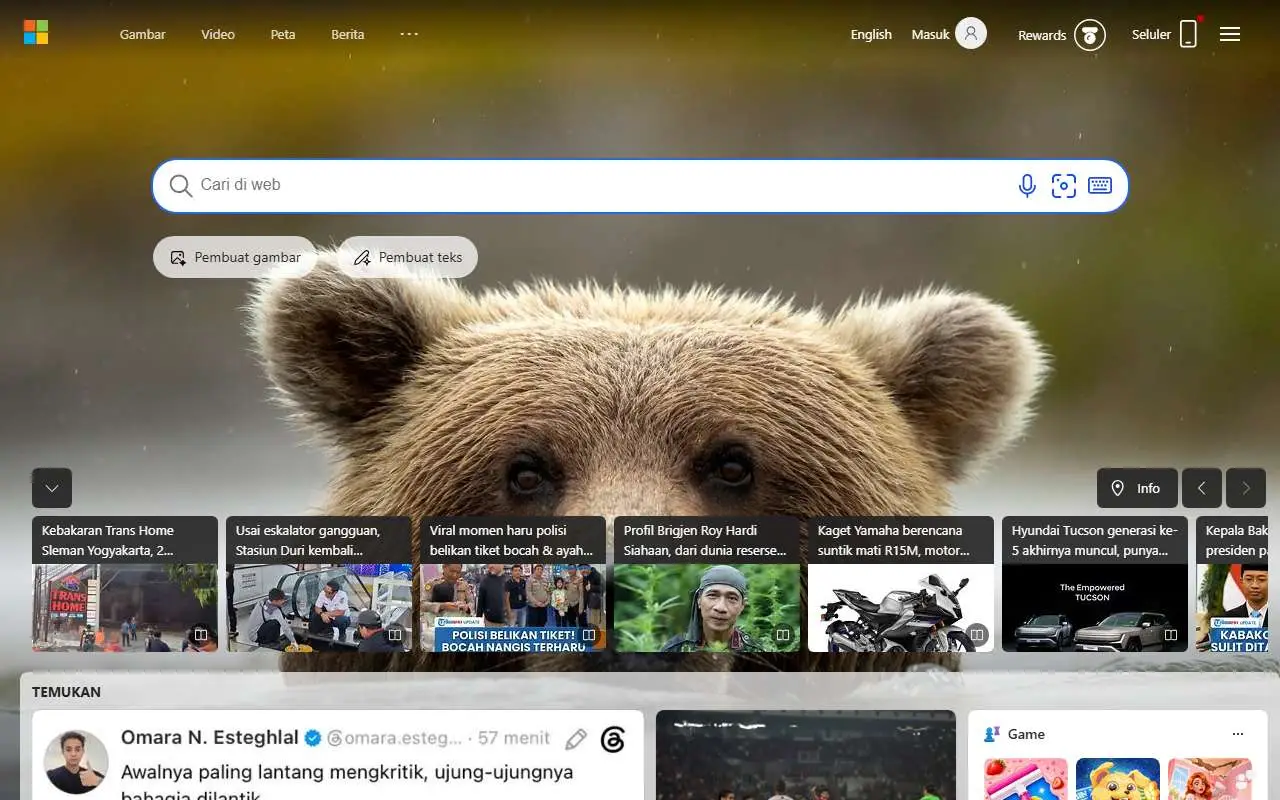Show more navigation items via ellipsis
The width and height of the screenshot is (1280, 800).
409,34
